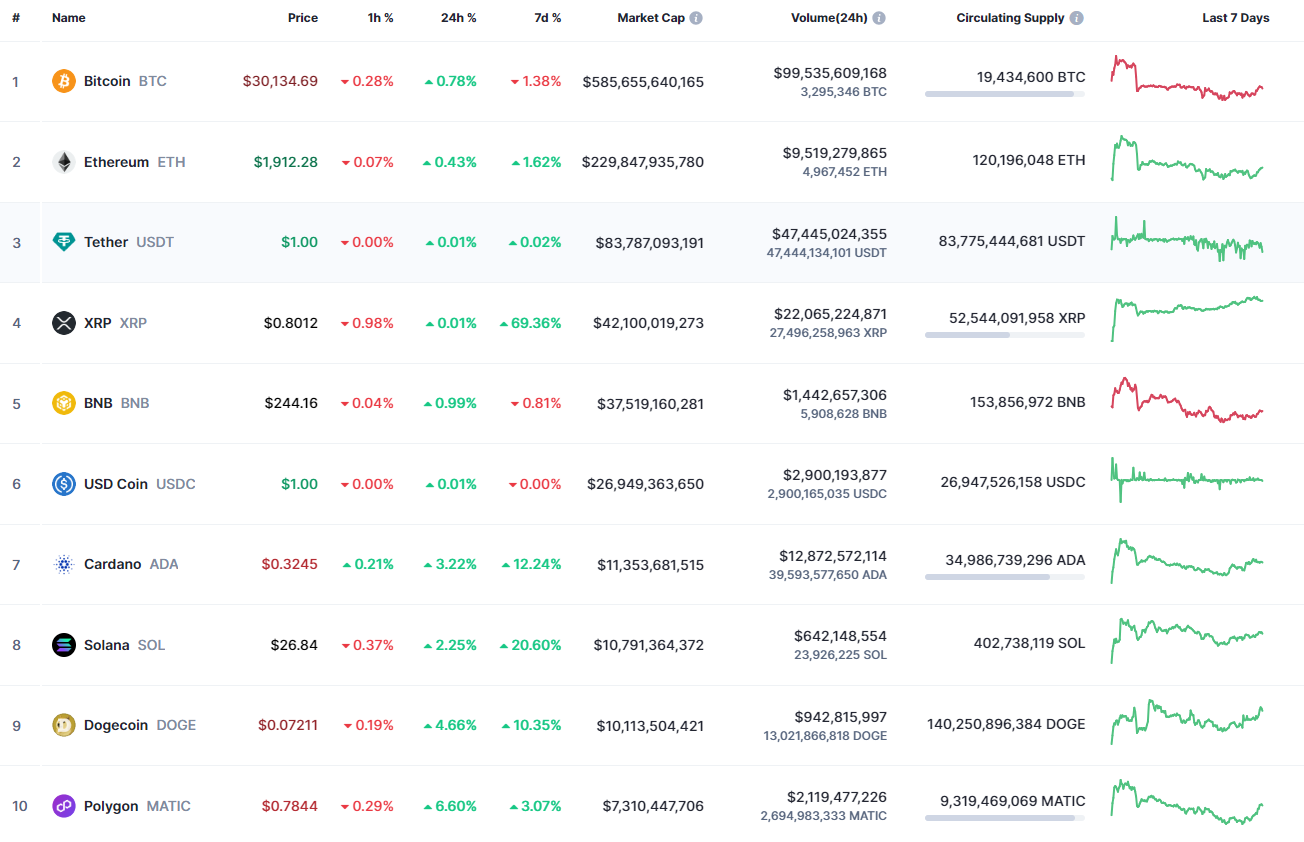Screen dimensions: 1304x842
Task: Click the Bitcoin 7-day sparkline chart
Action: 1185,81
